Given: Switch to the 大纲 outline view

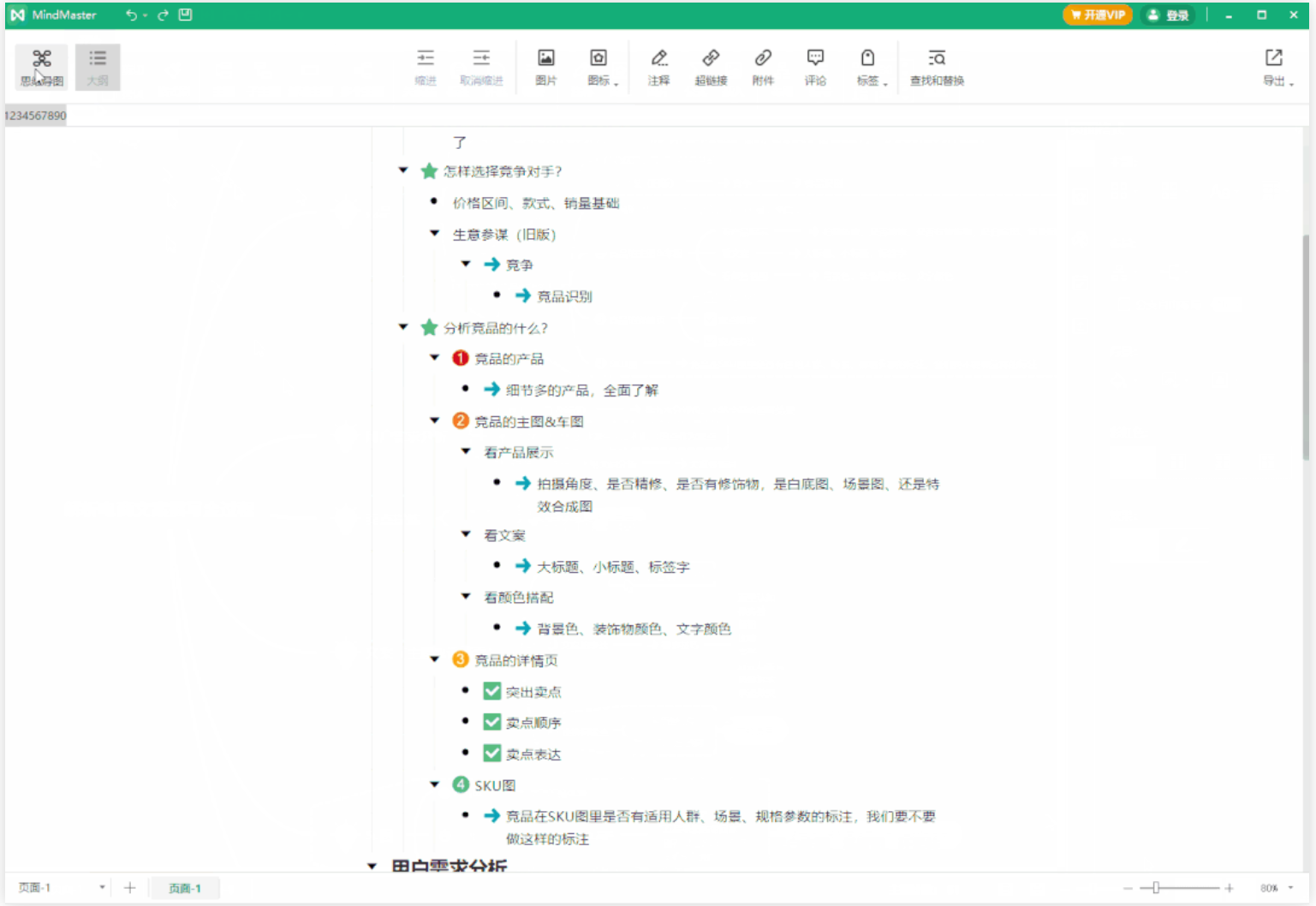Looking at the screenshot, I should coord(98,67).
